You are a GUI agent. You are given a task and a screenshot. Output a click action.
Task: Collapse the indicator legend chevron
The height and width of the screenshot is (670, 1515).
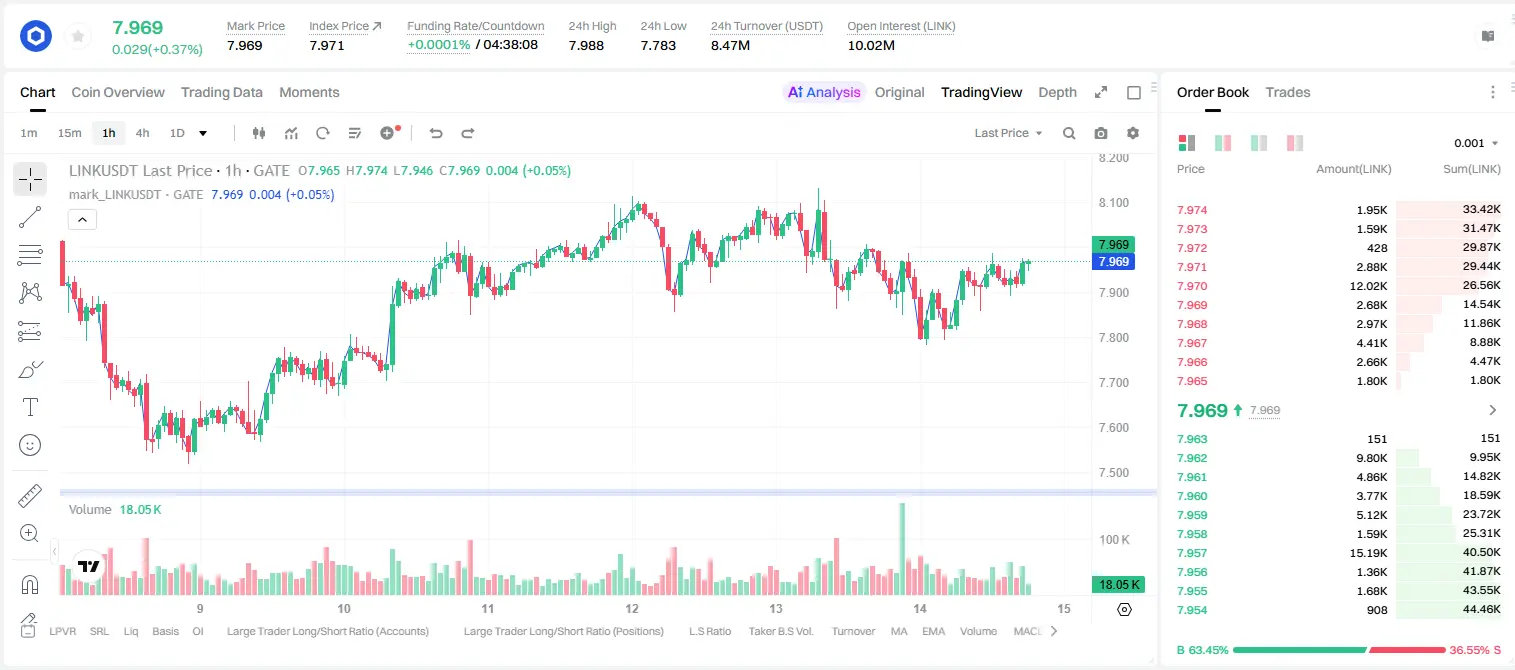tap(82, 219)
